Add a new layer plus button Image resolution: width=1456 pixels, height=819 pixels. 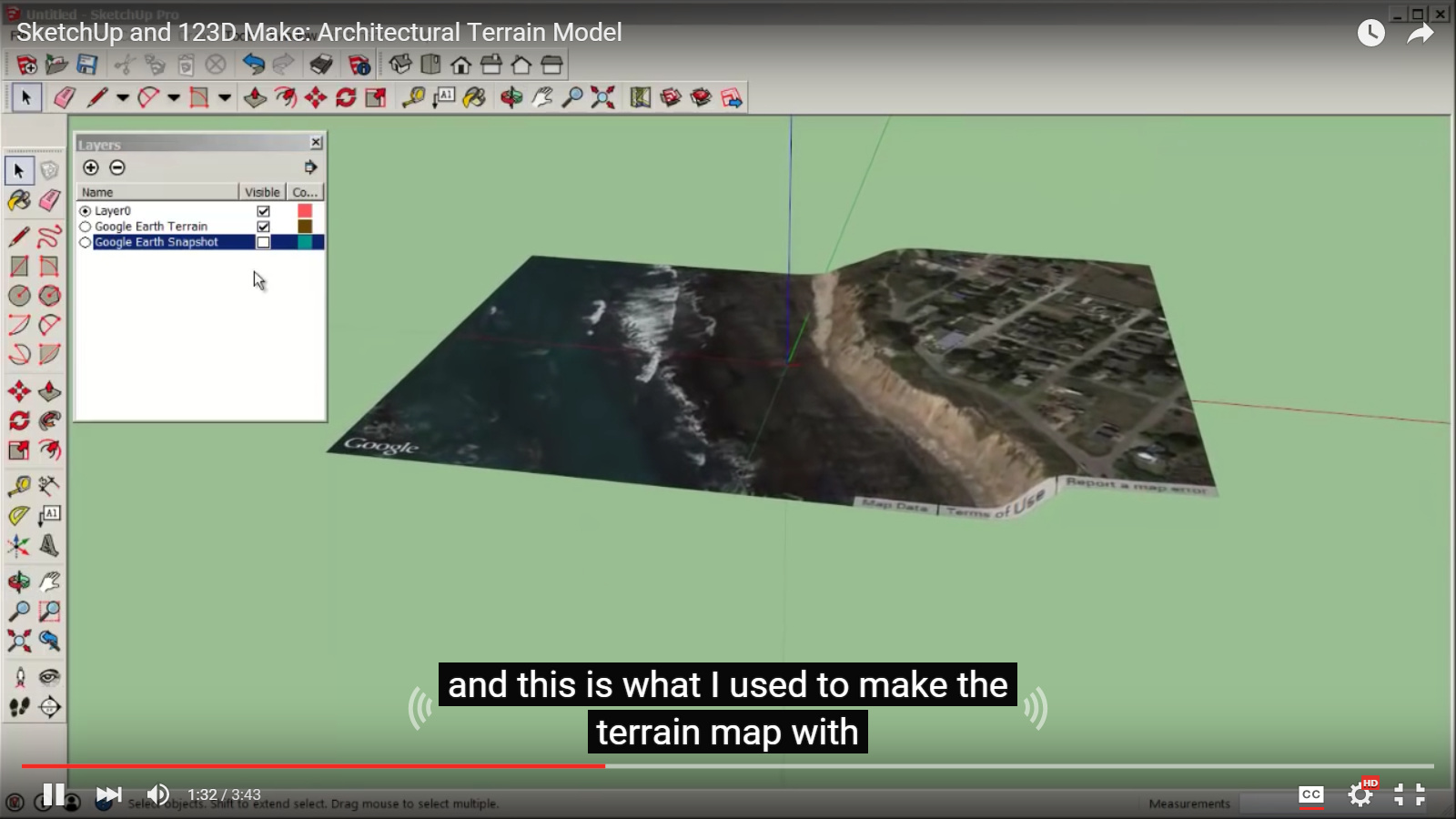point(91,167)
